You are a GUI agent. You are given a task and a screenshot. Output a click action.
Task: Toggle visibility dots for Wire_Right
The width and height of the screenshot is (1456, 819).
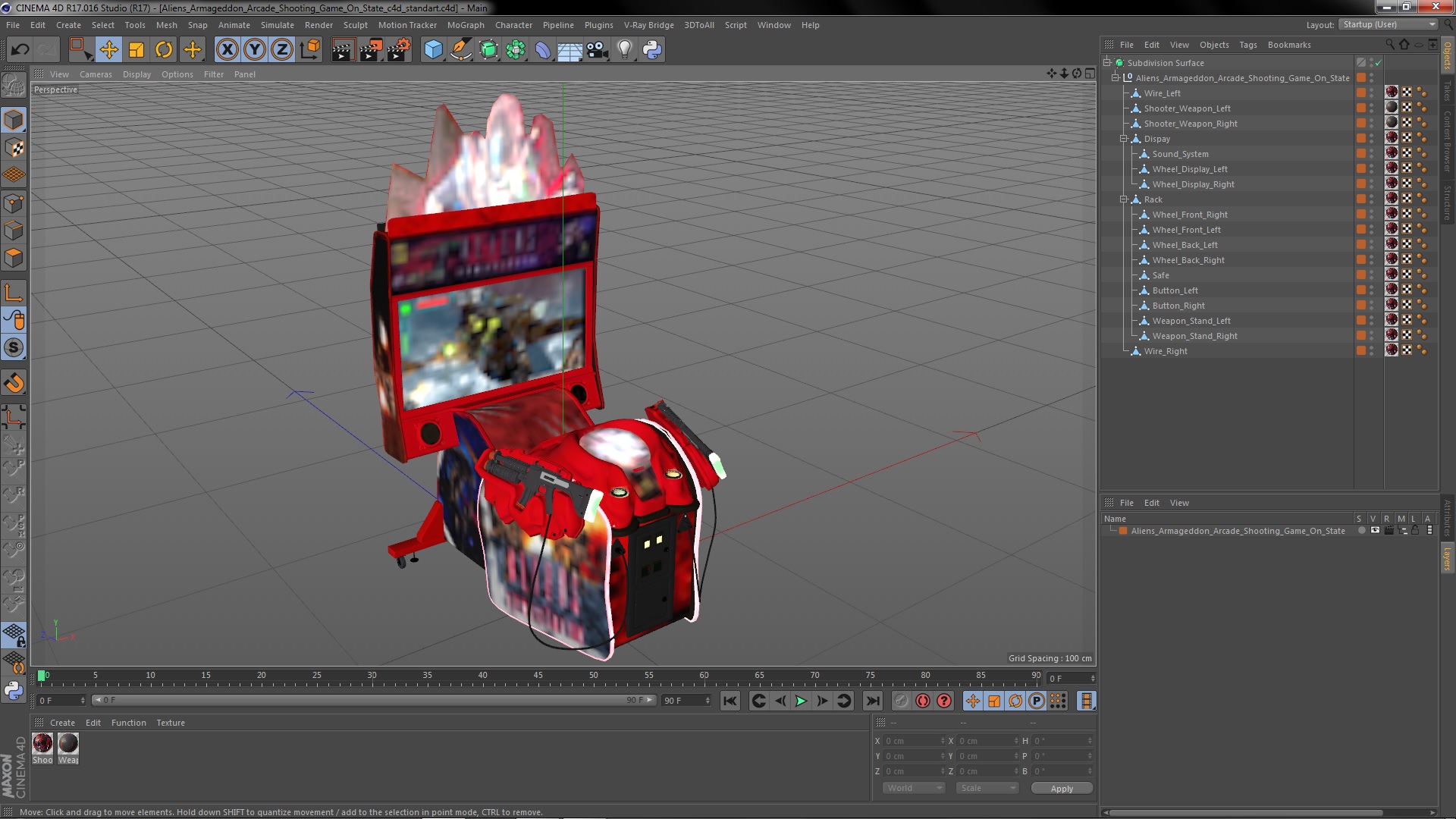(1371, 350)
